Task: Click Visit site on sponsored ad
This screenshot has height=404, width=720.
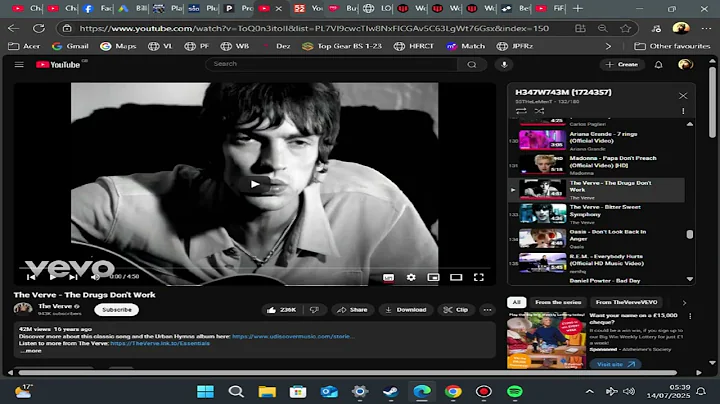Action: (616, 364)
